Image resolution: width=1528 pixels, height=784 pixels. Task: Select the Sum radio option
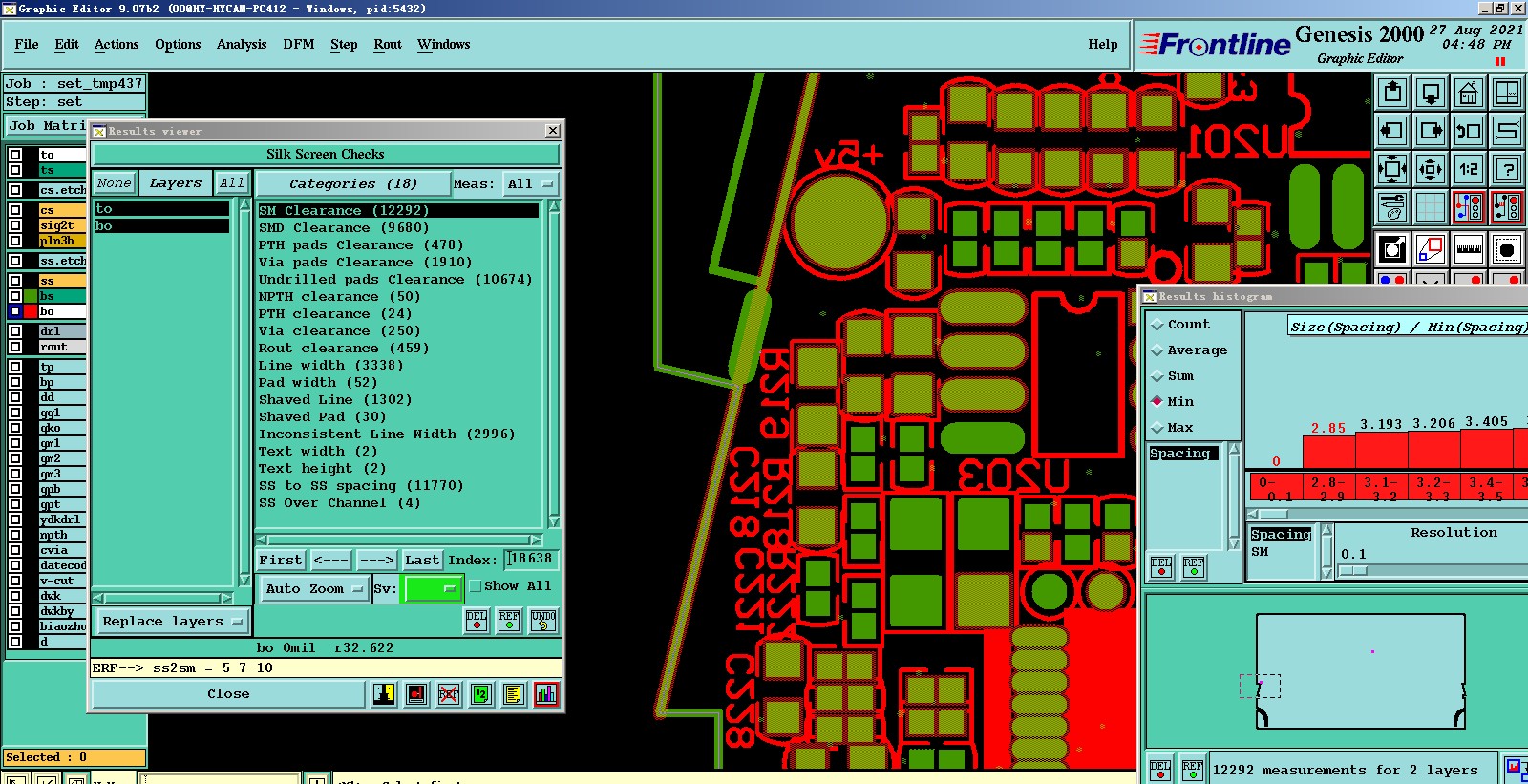1157,376
